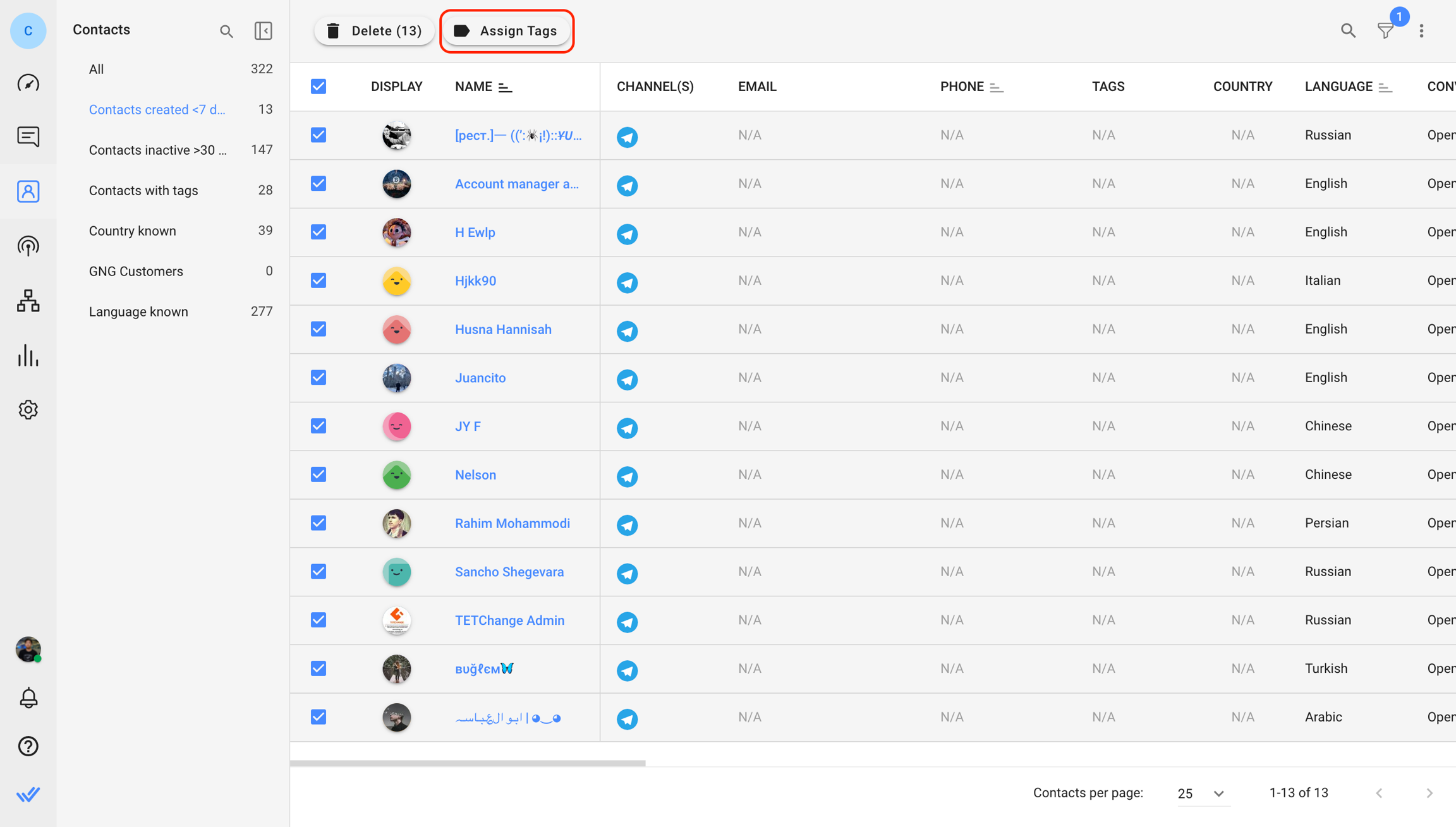Click the filter funnel icon
The image size is (1456, 827).
click(1385, 30)
